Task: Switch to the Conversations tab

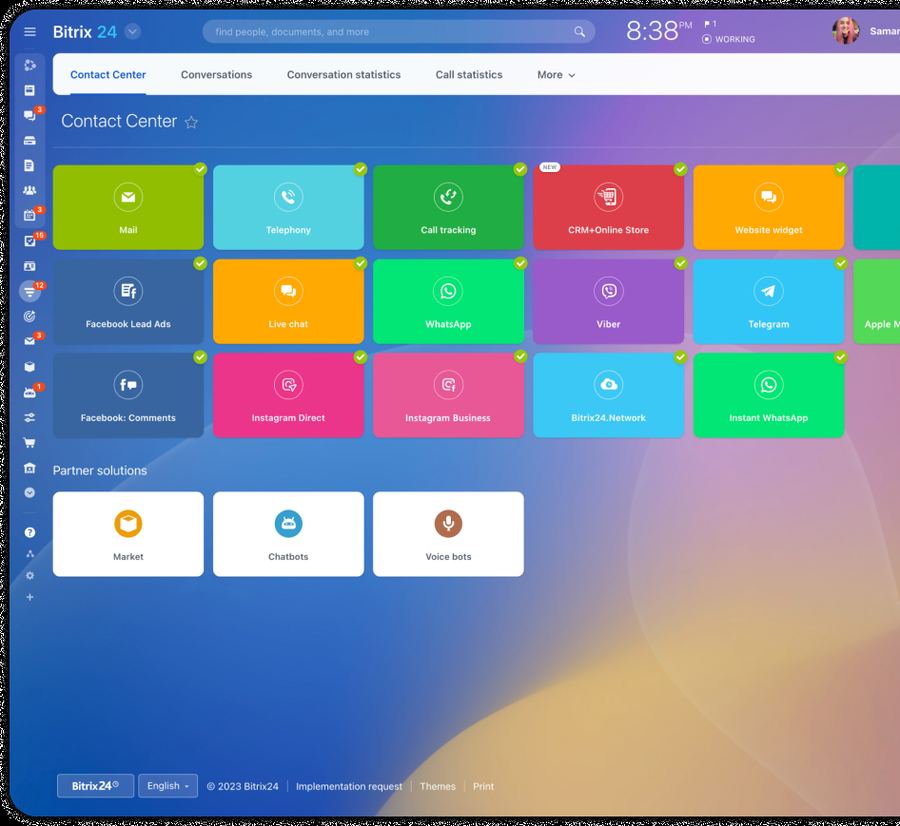Action: (216, 75)
